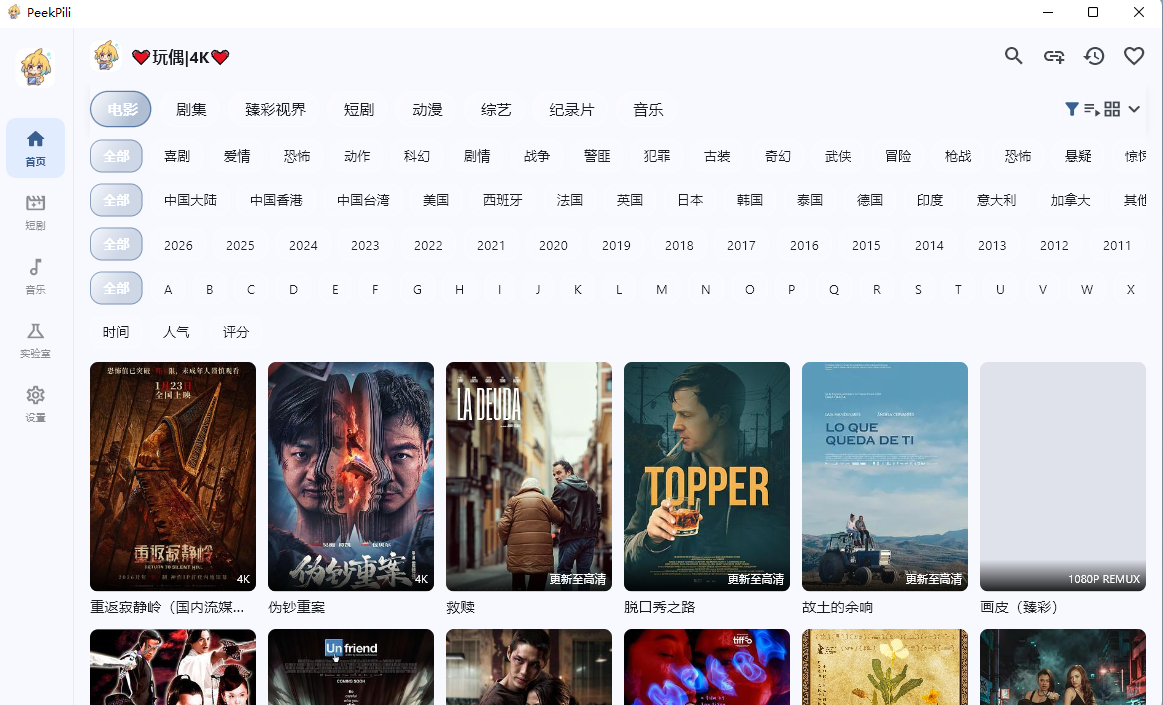This screenshot has width=1163, height=705.
Task: Filter by genre 喜剧
Action: point(177,156)
